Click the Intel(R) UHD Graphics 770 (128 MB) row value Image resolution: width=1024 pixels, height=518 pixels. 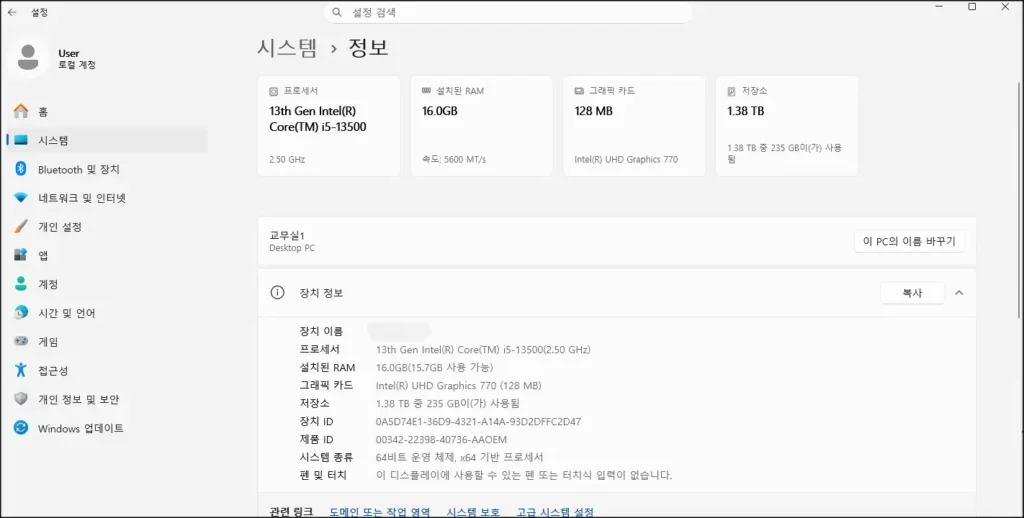click(458, 385)
